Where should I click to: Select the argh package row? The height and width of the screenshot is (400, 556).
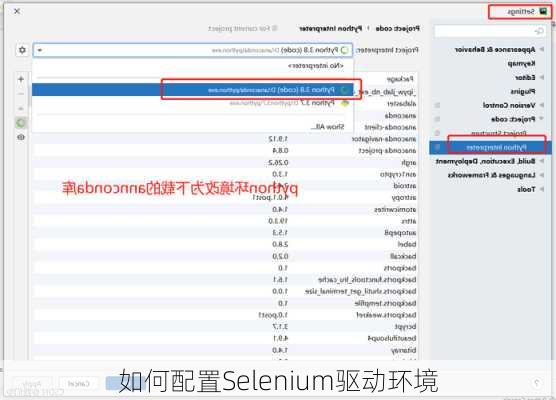tap(225, 162)
